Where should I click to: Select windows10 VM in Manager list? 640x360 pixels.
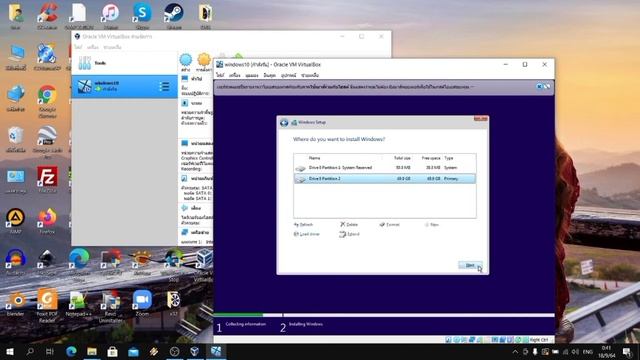pyautogui.click(x=124, y=86)
